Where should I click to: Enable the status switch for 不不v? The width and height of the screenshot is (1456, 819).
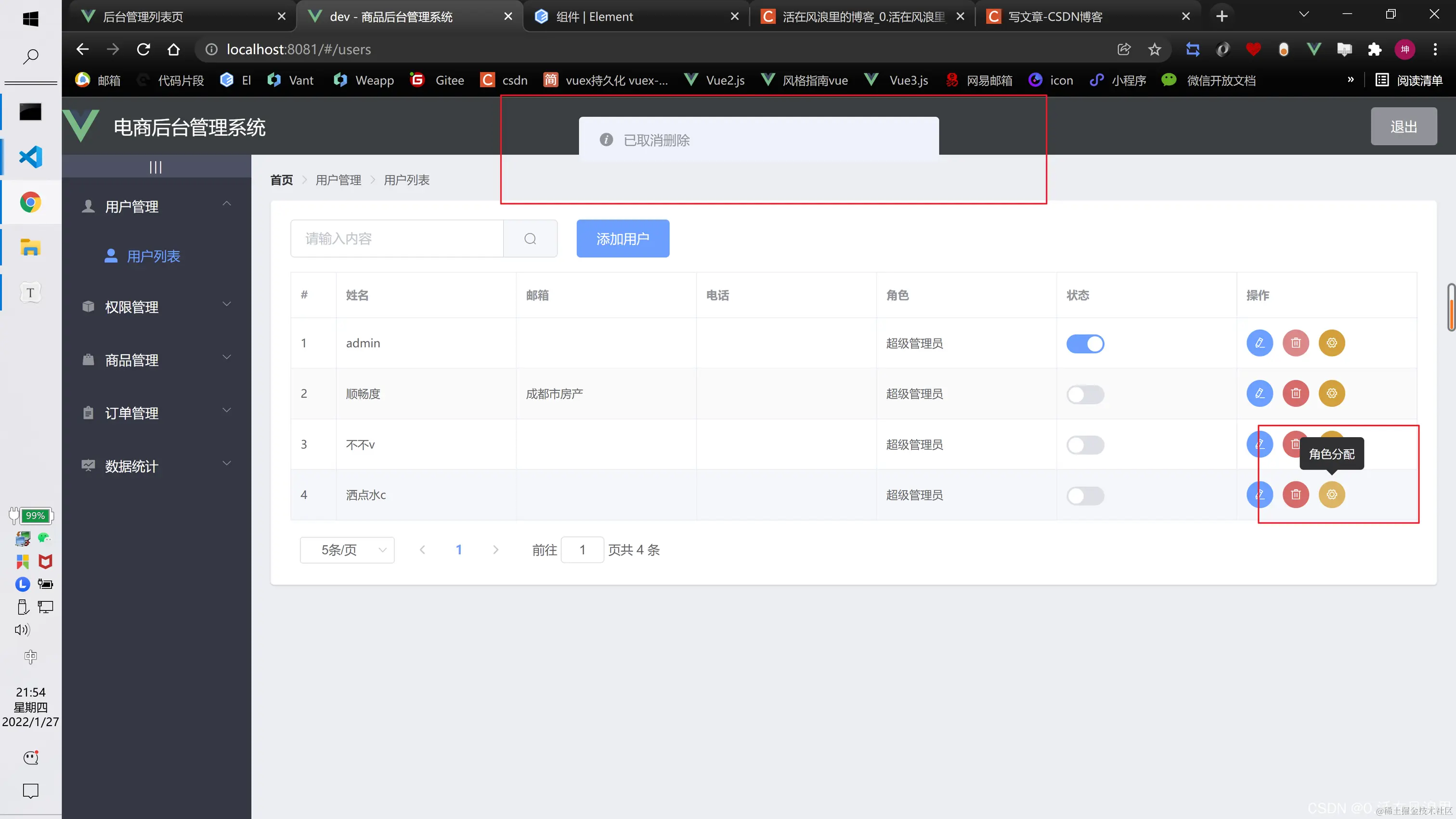pyautogui.click(x=1085, y=445)
